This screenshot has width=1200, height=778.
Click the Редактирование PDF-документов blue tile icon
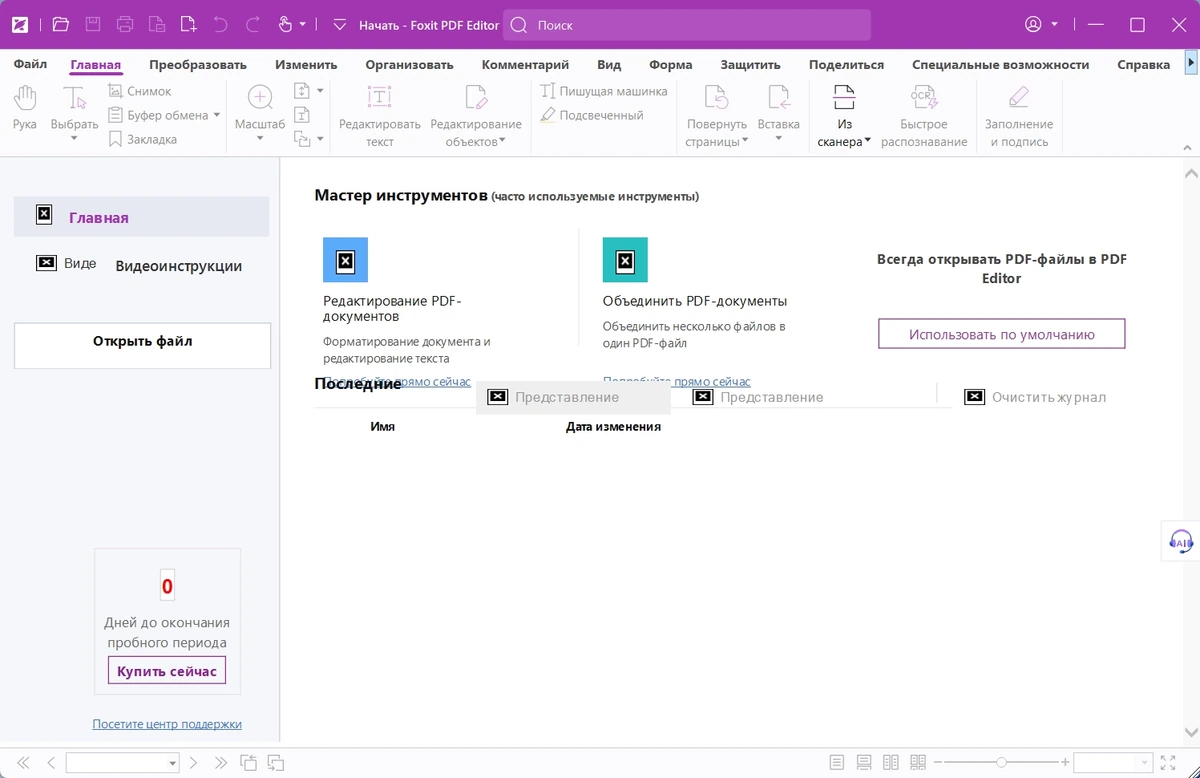click(345, 260)
